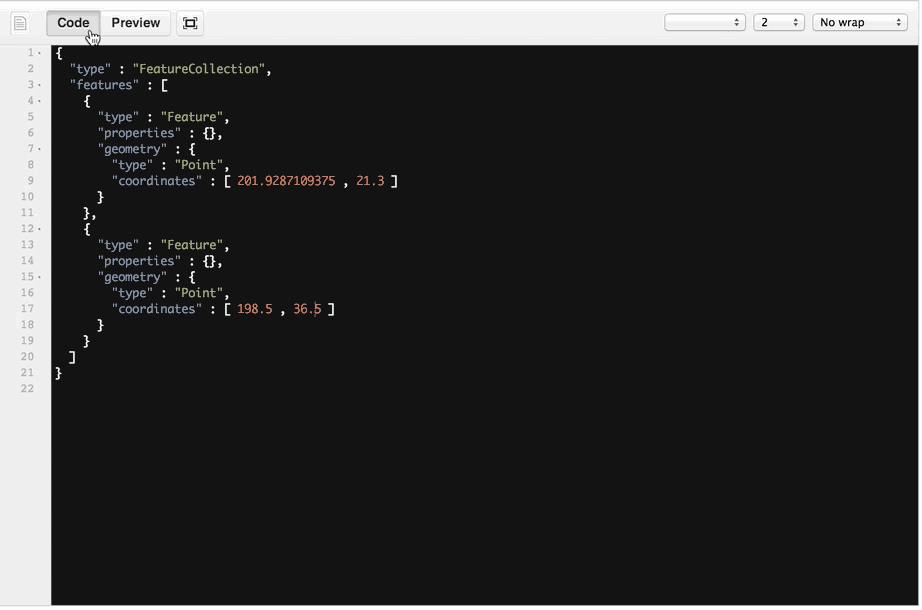Click the 201.9287109375 coordinate value
The image size is (922, 610).
286,181
